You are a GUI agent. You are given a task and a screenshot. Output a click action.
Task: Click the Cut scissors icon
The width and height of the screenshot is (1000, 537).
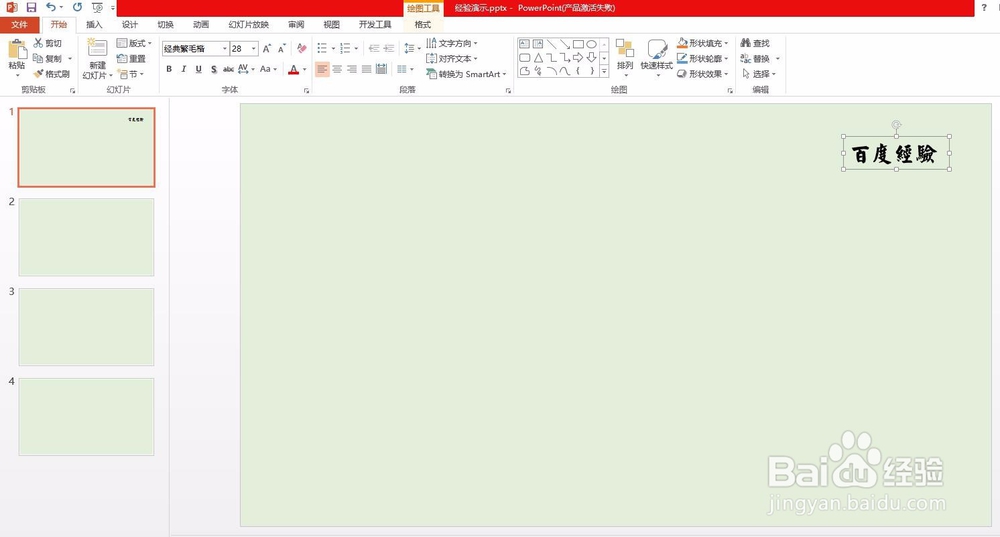pyautogui.click(x=38, y=43)
